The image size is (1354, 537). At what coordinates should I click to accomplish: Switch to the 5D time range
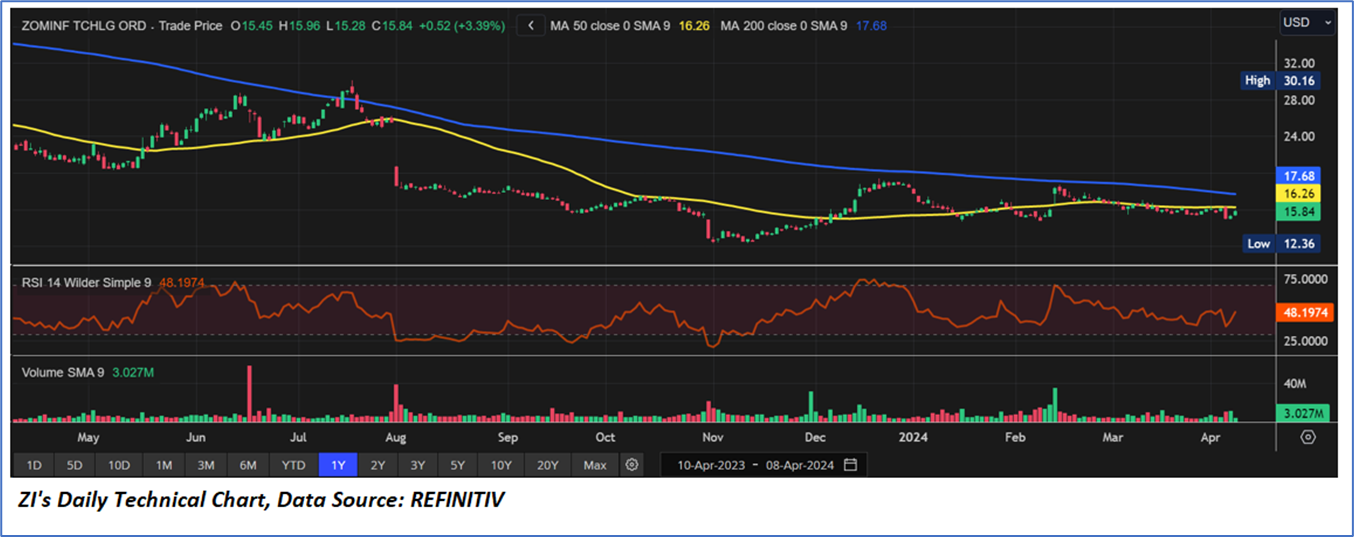pos(75,465)
